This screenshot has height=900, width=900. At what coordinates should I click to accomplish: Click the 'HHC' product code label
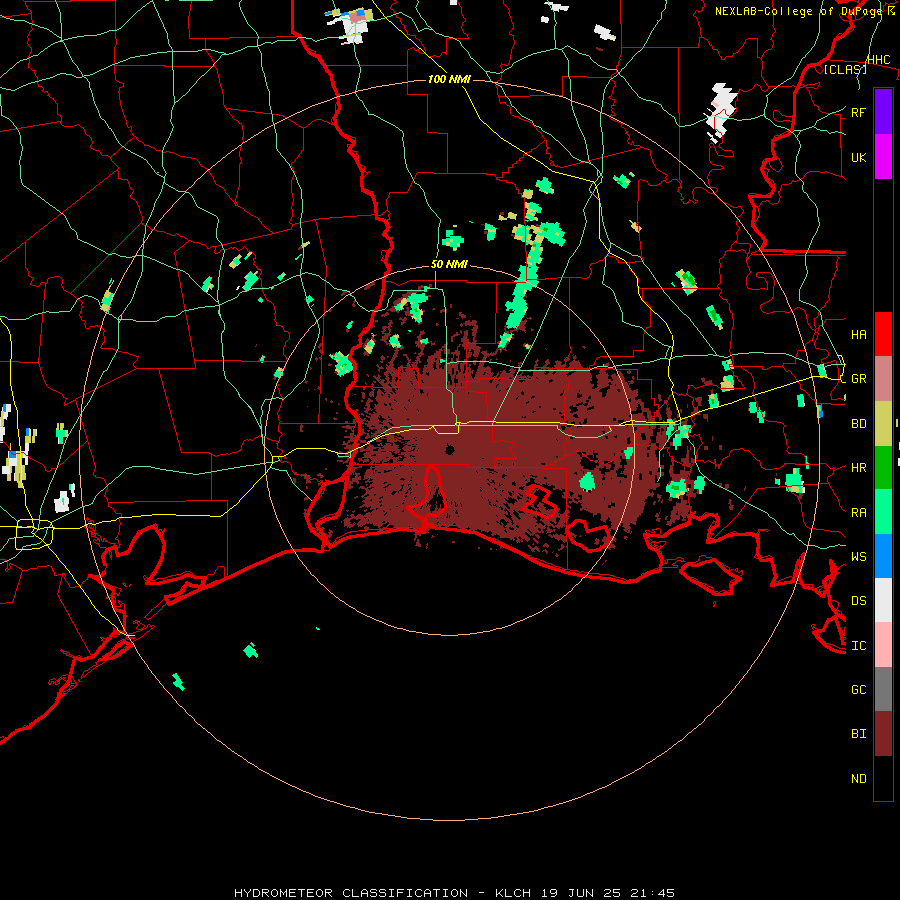pyautogui.click(x=878, y=60)
